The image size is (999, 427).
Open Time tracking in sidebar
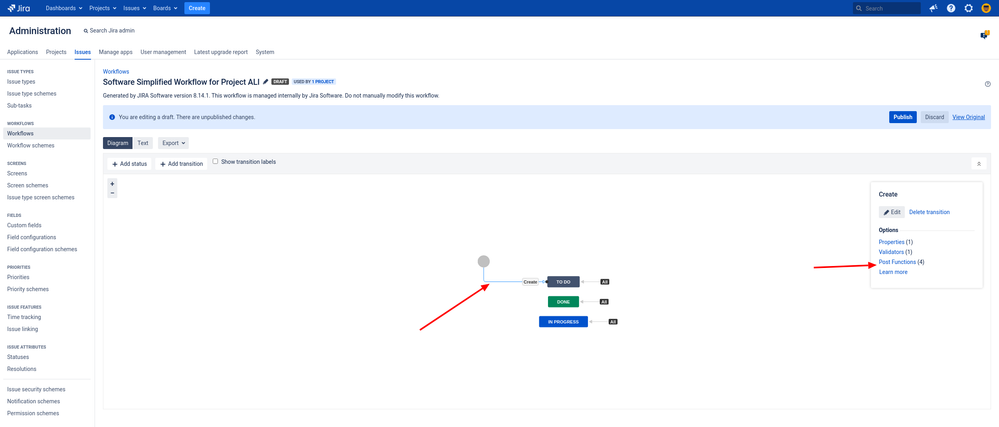coord(24,317)
